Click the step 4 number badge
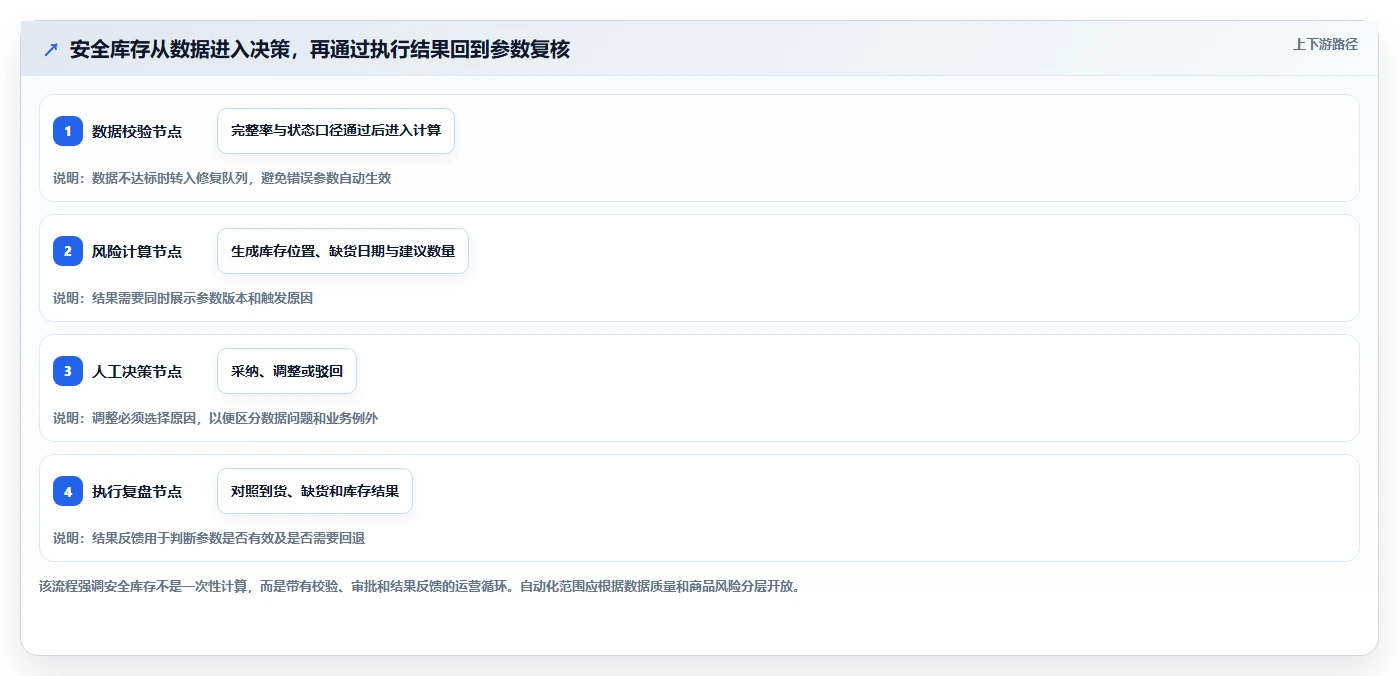 tap(68, 491)
